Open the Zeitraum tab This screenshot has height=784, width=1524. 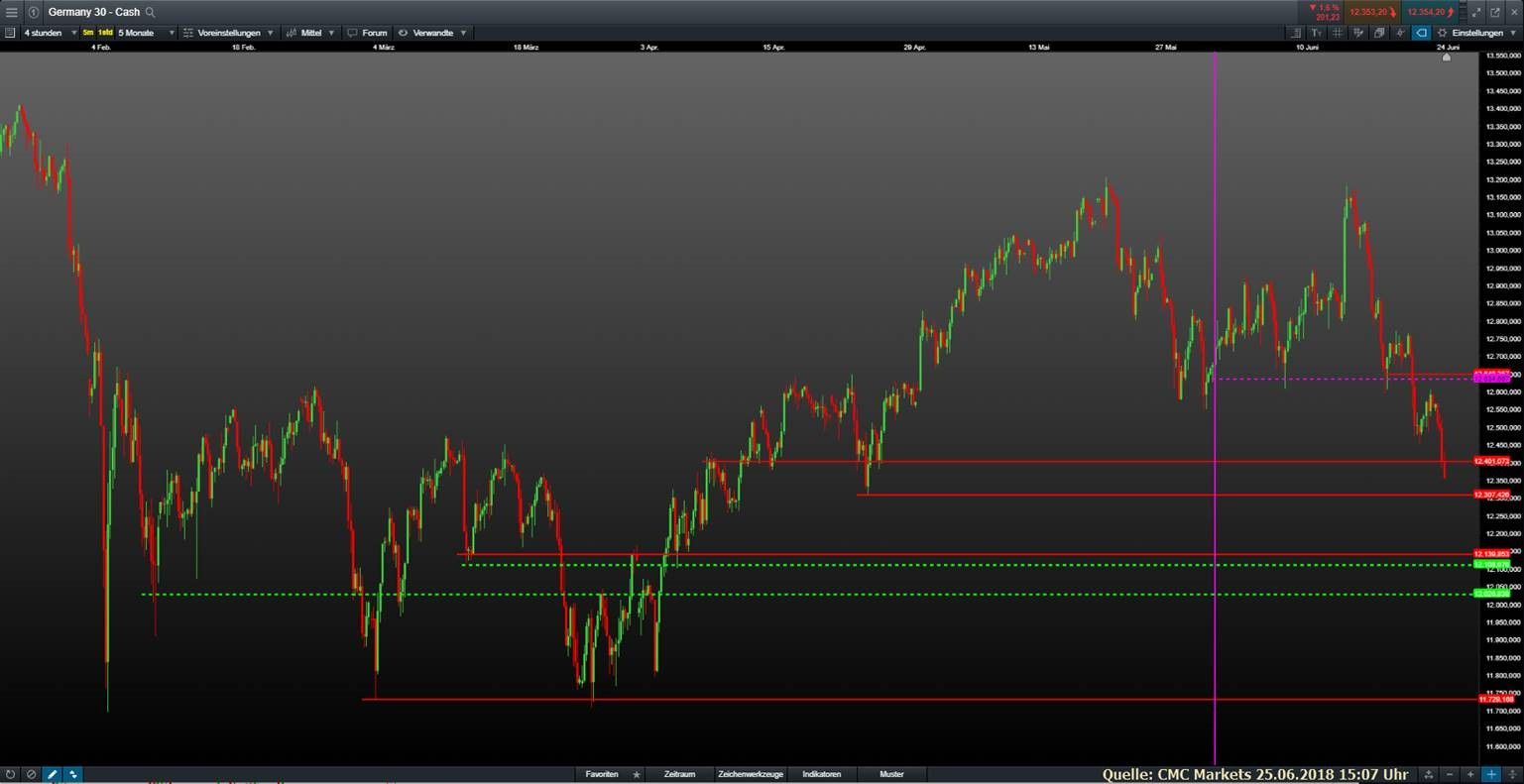(679, 774)
